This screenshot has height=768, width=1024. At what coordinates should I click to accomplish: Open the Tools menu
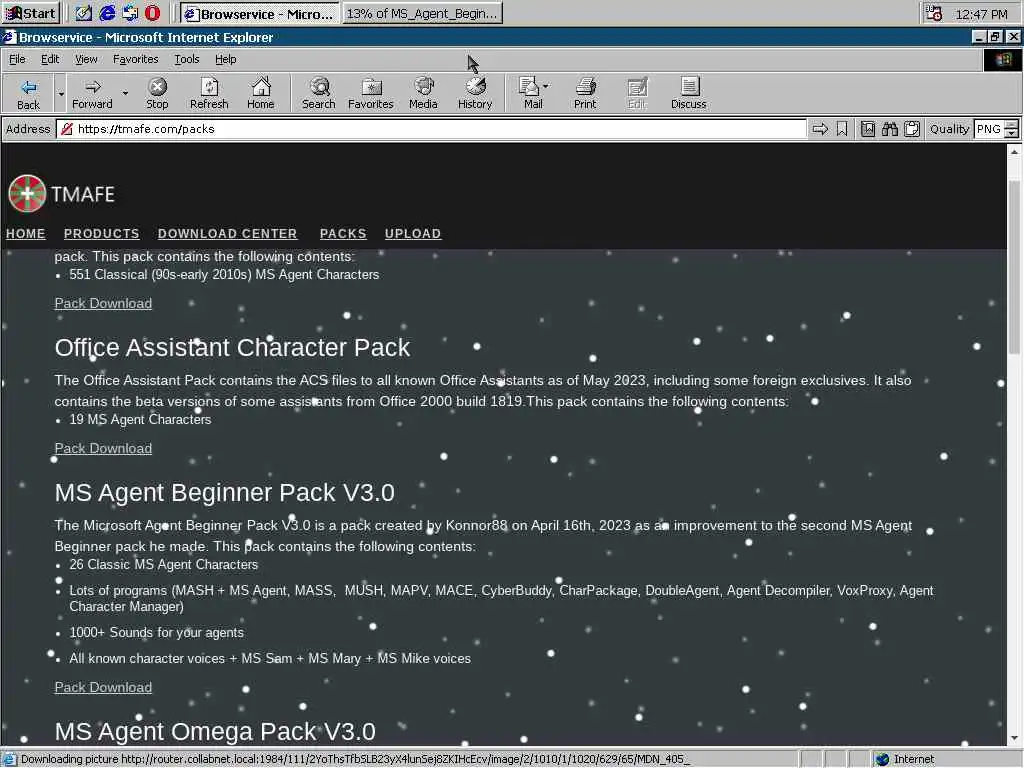click(186, 59)
